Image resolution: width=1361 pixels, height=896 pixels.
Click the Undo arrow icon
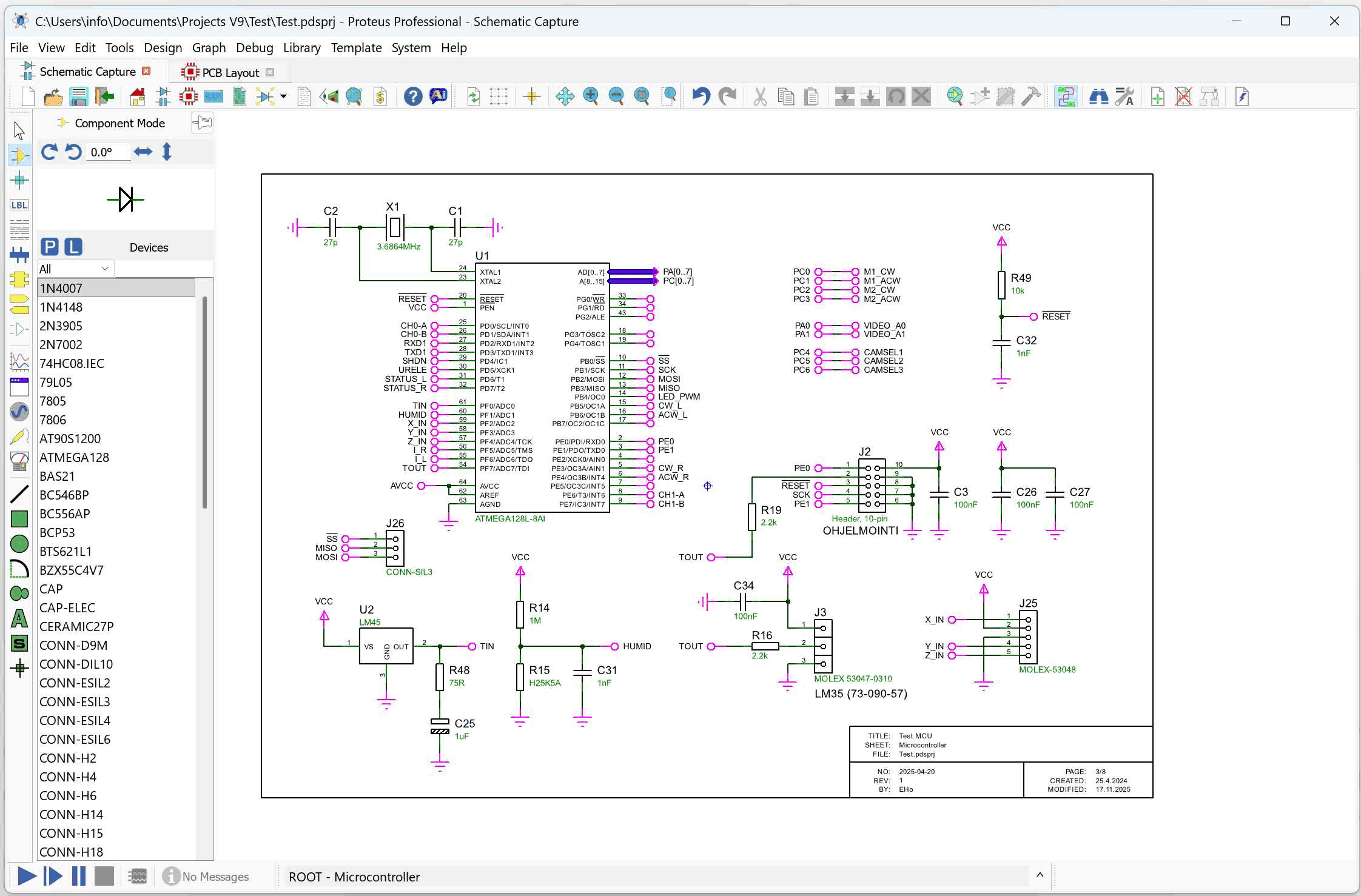[x=701, y=96]
